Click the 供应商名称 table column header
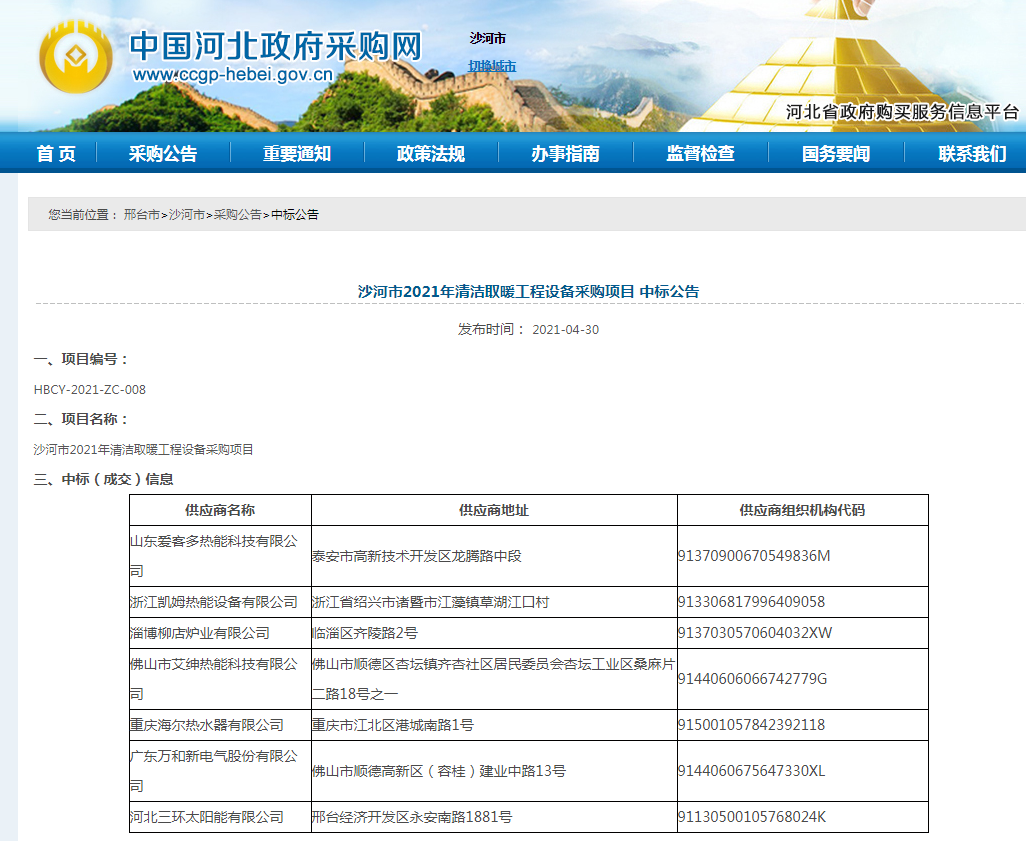Image resolution: width=1026 pixels, height=841 pixels. pos(220,510)
